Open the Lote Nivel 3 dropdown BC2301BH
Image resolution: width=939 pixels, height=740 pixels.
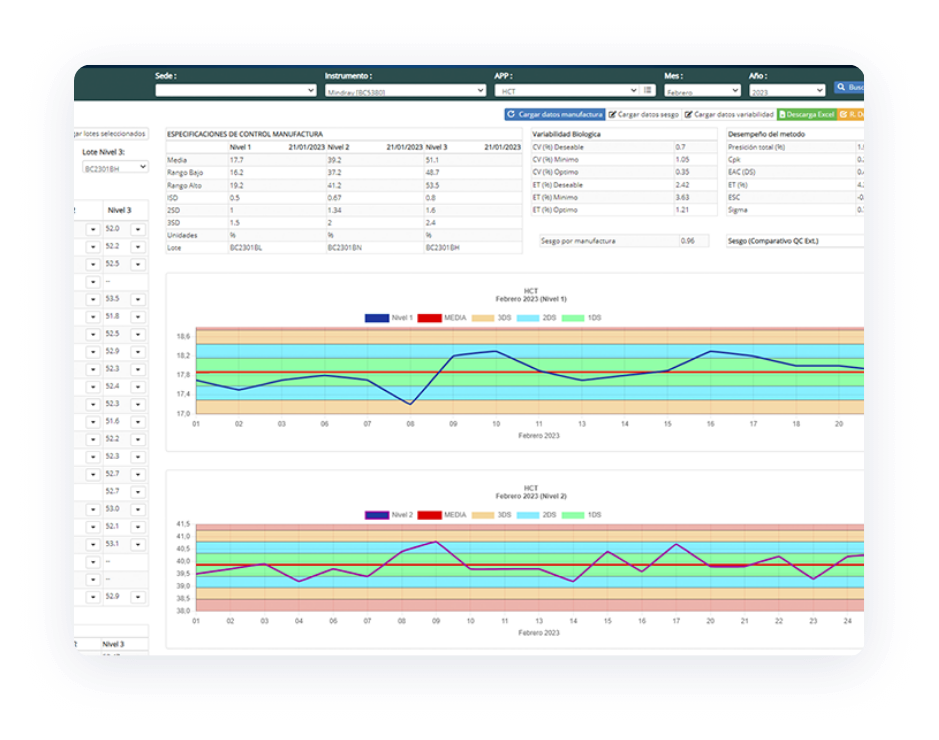click(115, 167)
